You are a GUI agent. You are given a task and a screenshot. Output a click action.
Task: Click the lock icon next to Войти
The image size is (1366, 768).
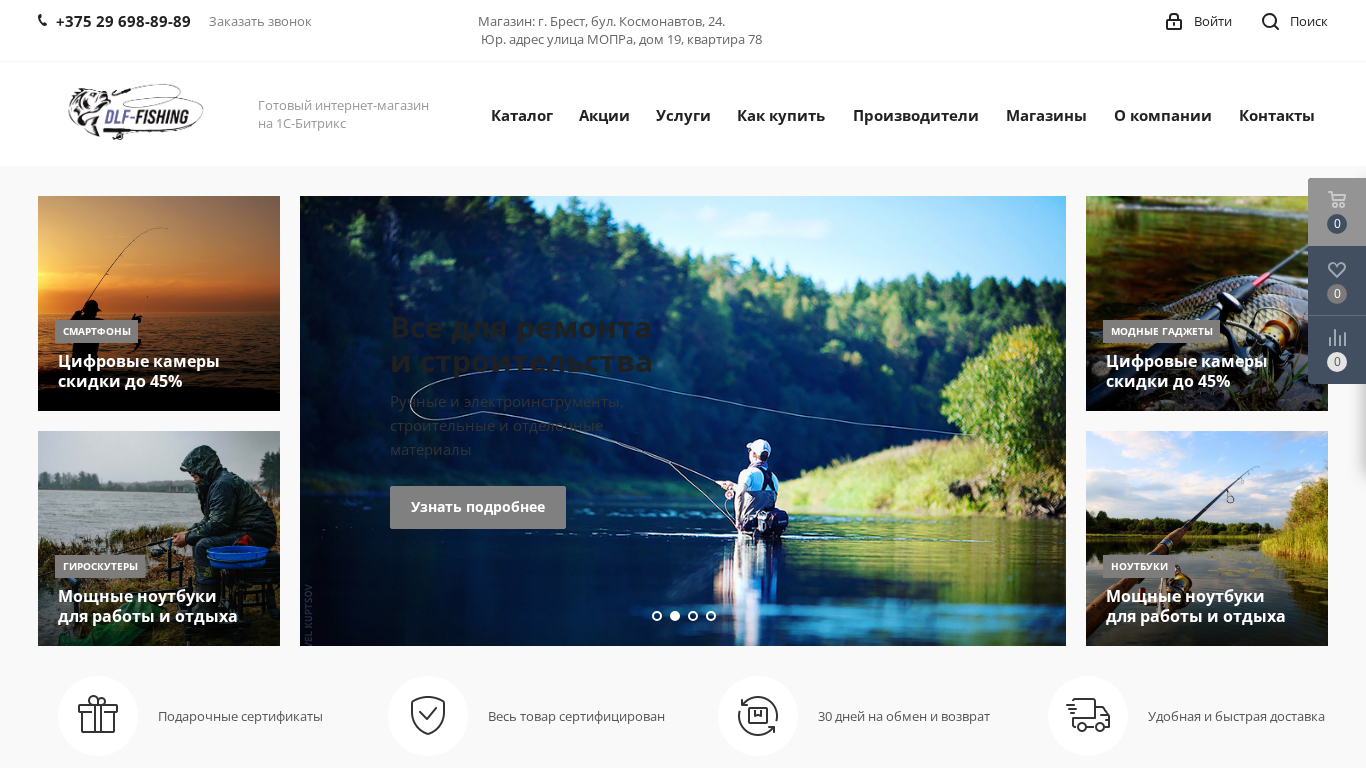click(1174, 21)
